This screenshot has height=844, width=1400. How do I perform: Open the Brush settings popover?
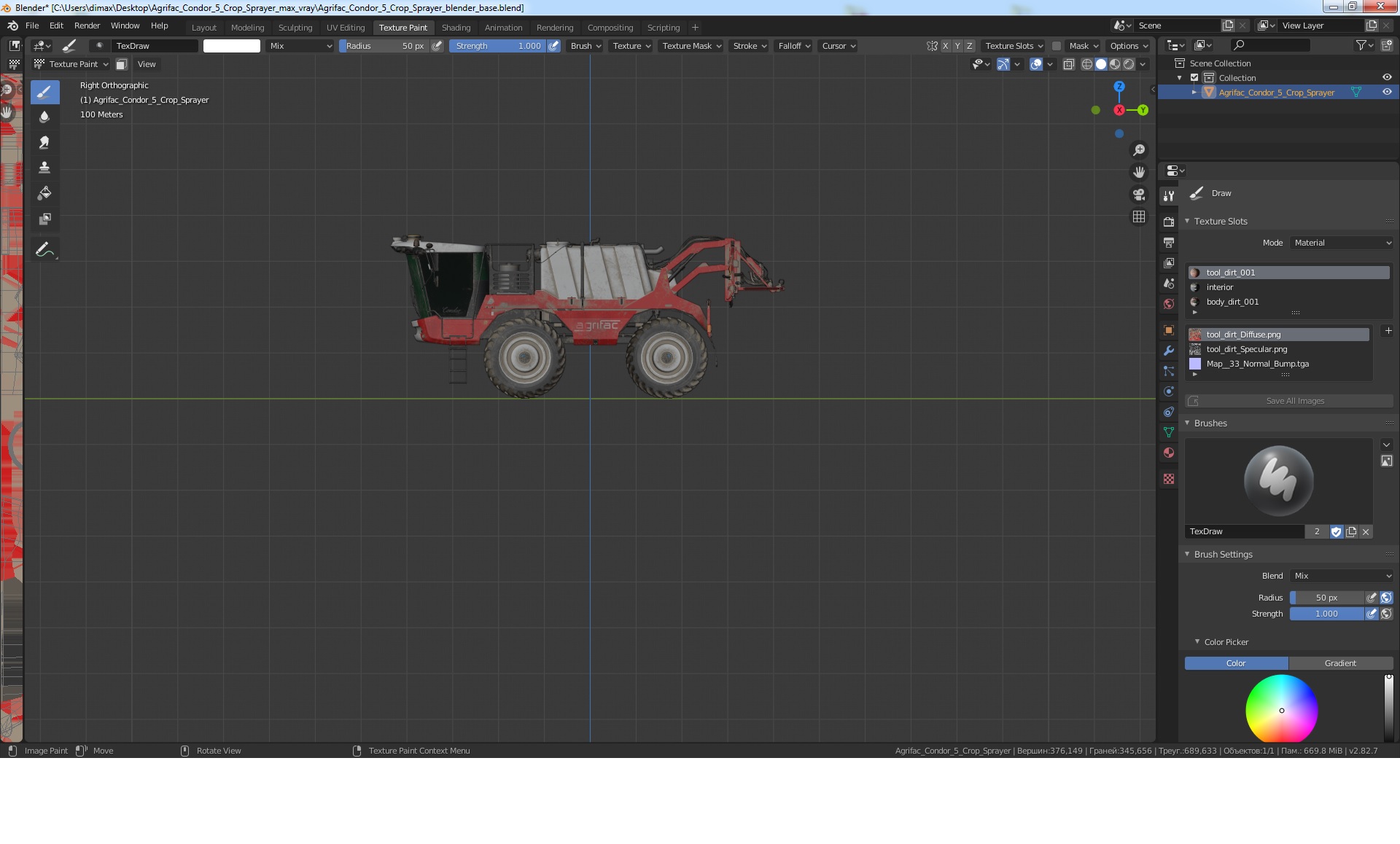tap(586, 46)
